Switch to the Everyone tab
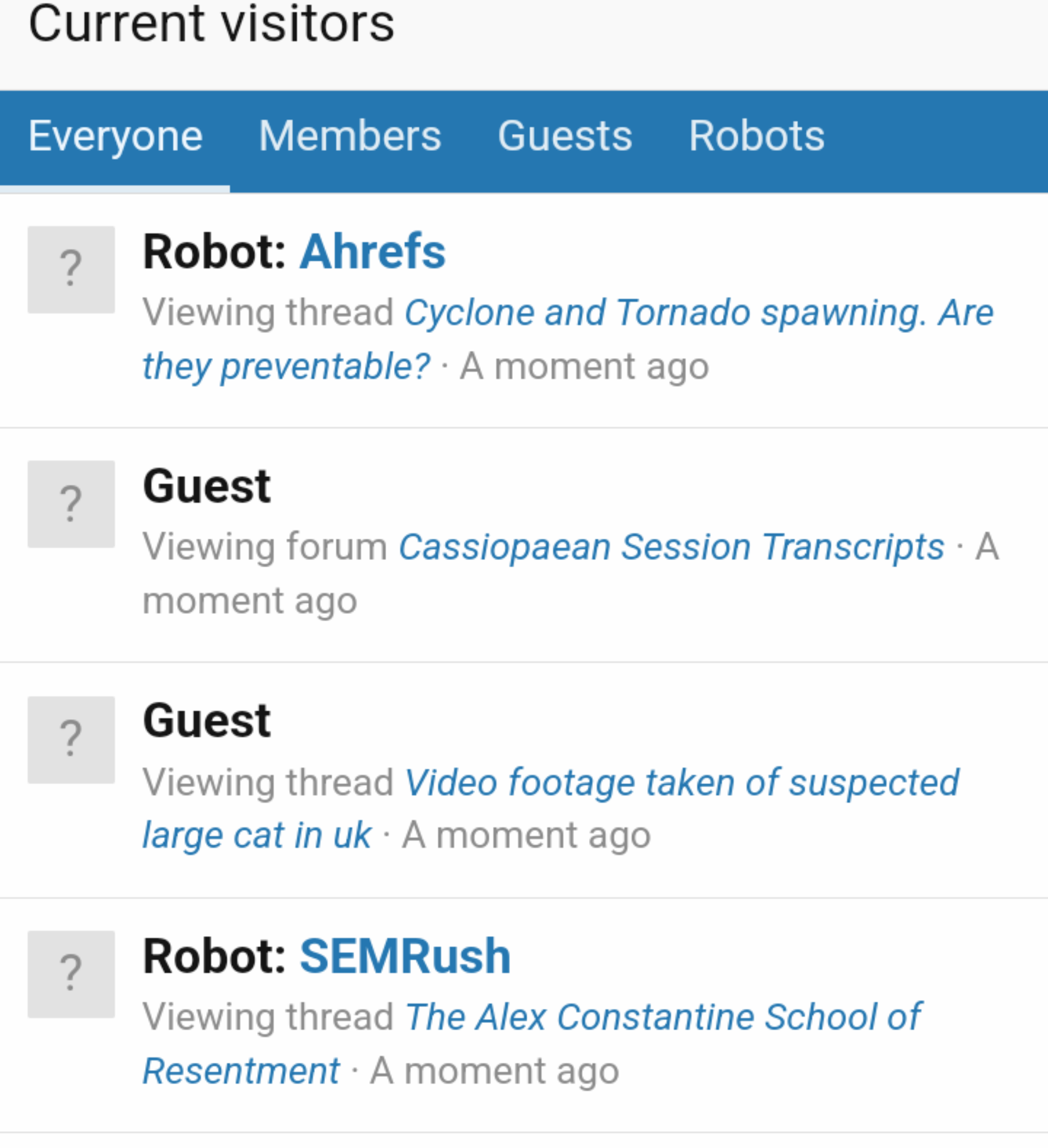This screenshot has width=1048, height=1148. (x=115, y=136)
